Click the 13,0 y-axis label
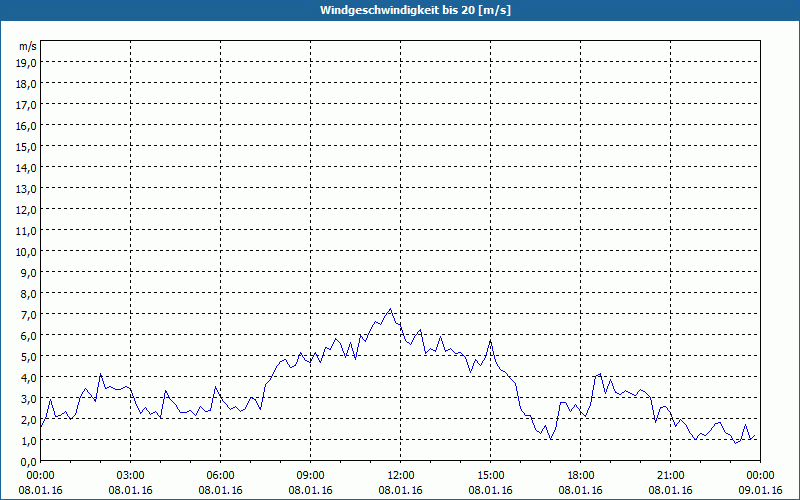The height and width of the screenshot is (500, 800). point(26,189)
